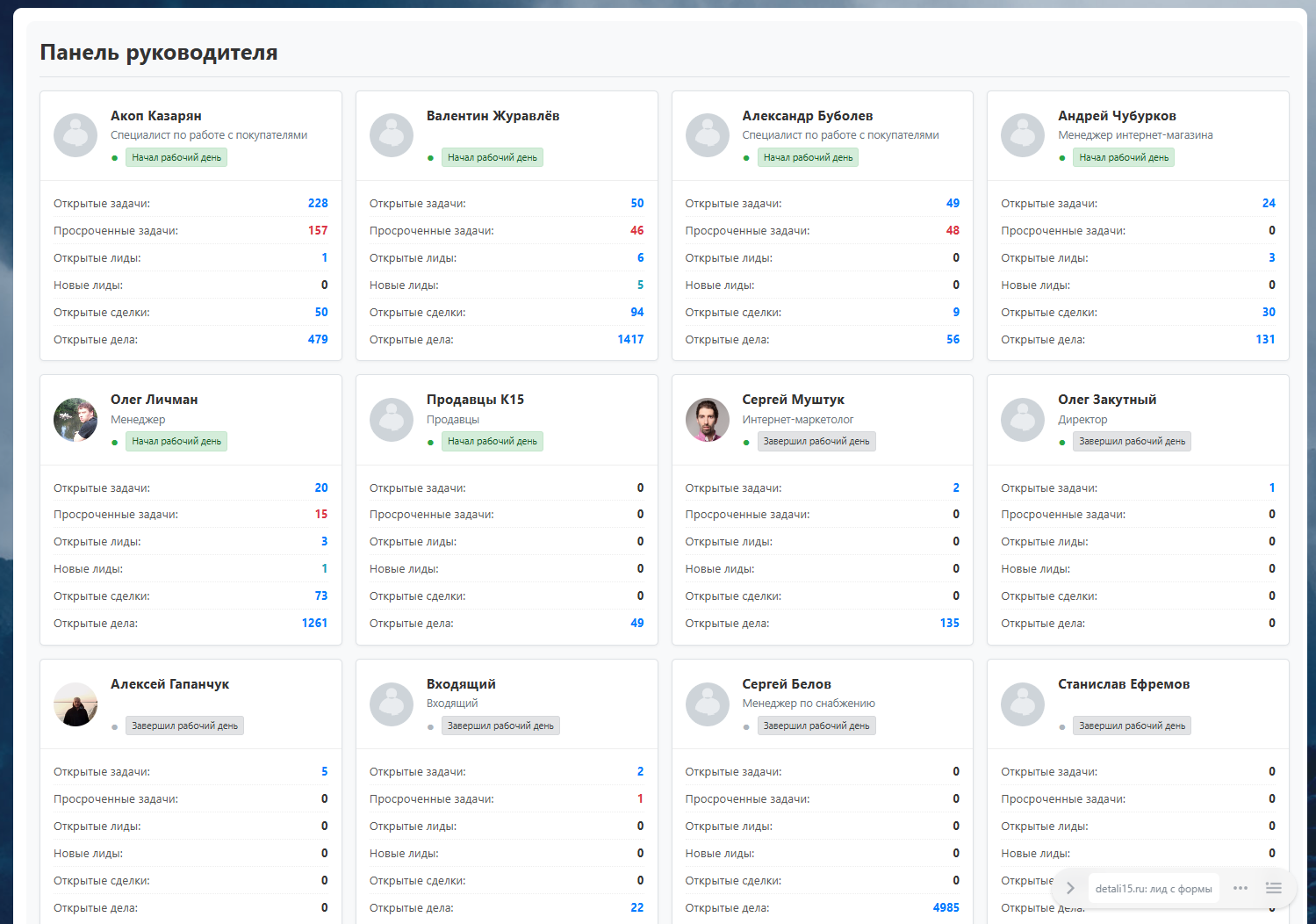
Task: Open the 'detali15.ru: лид с формы' item
Action: click(x=1153, y=889)
